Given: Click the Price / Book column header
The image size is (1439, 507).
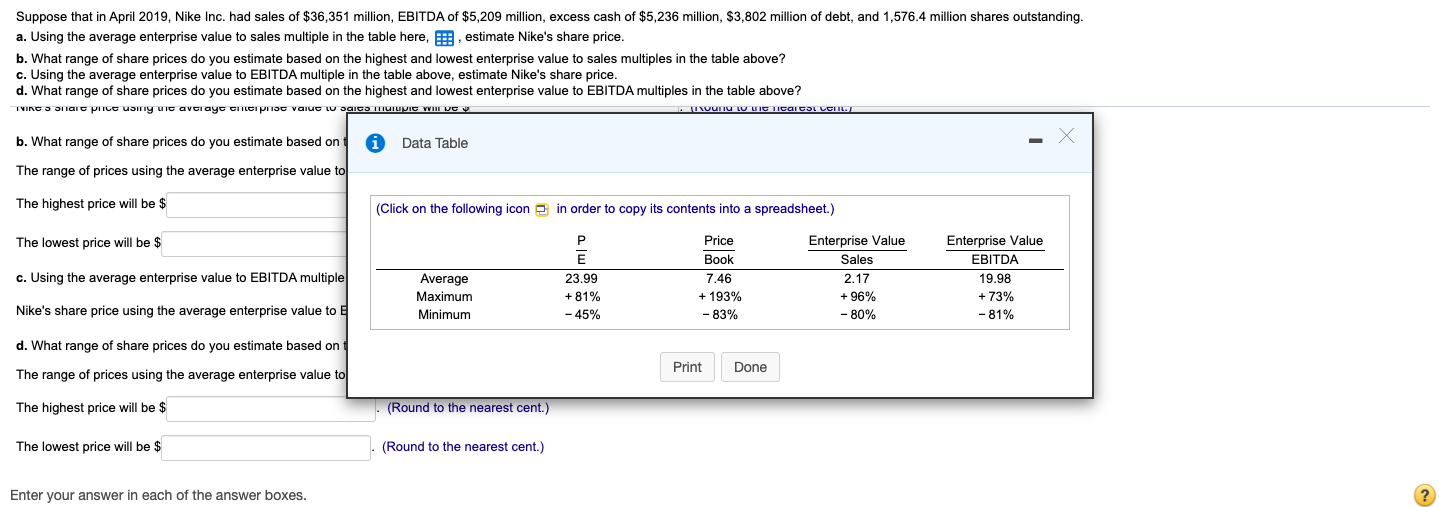Looking at the screenshot, I should pyautogui.click(x=718, y=250).
